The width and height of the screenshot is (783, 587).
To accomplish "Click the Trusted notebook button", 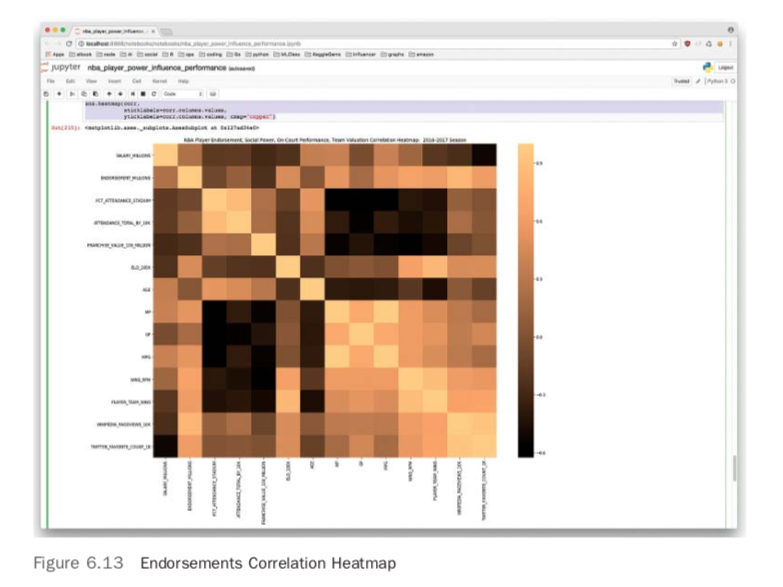I will pyautogui.click(x=681, y=81).
